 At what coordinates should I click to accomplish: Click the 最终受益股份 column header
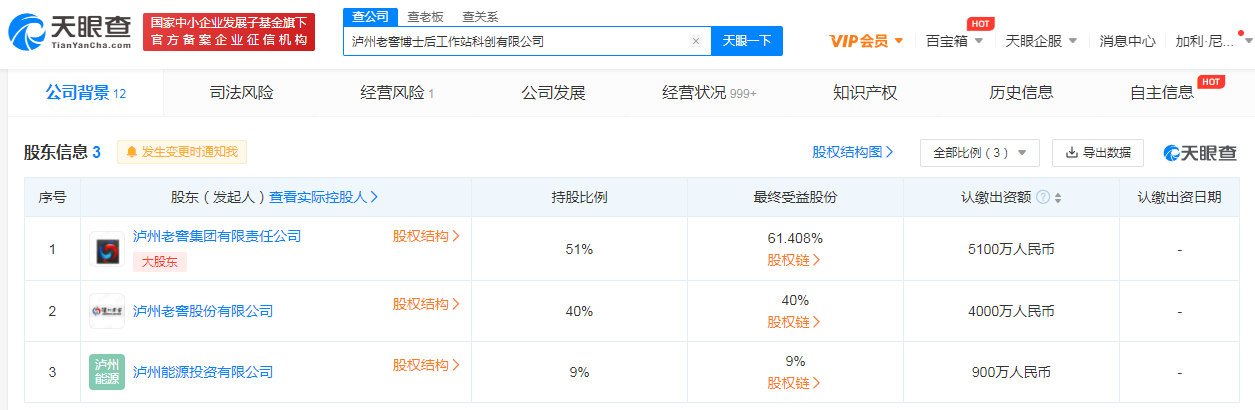795,197
